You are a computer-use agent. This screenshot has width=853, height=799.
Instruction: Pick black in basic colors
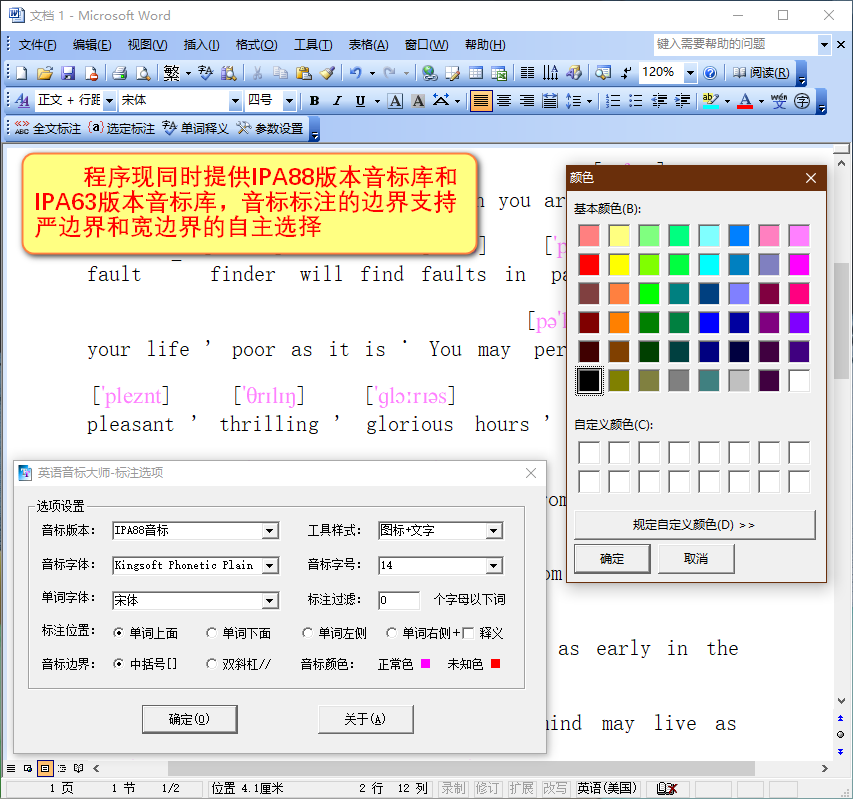(x=589, y=380)
